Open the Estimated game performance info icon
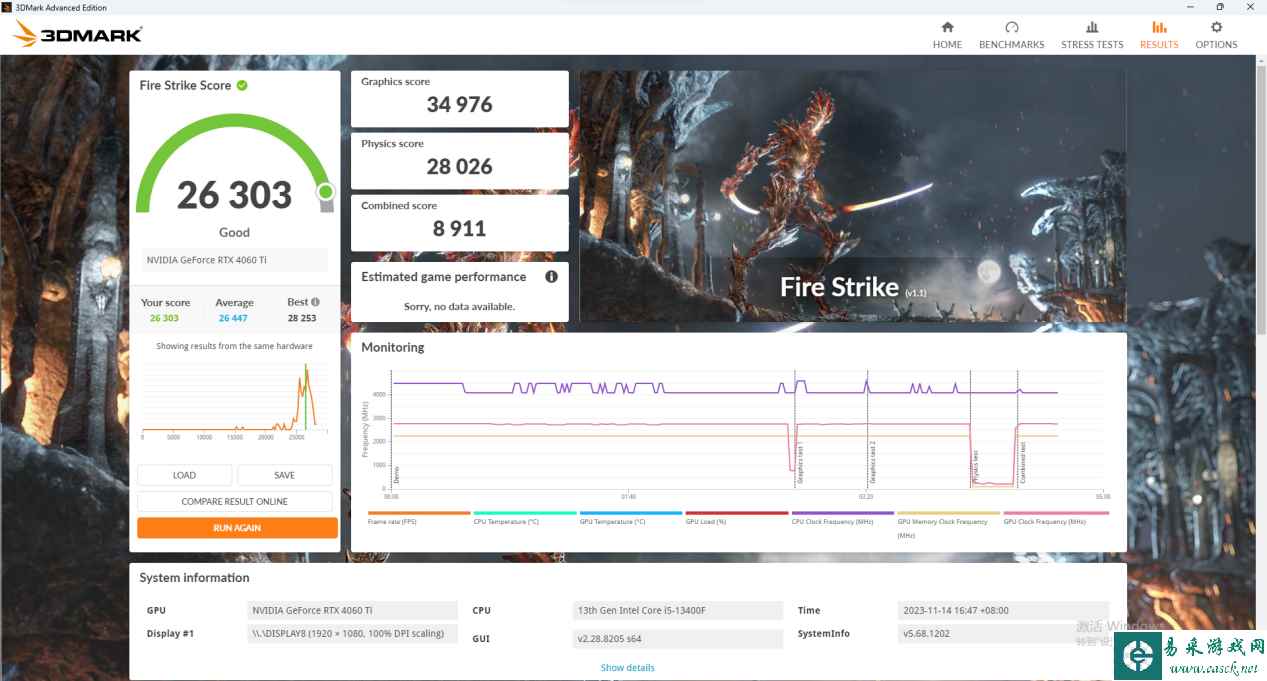The height and width of the screenshot is (681, 1267). coord(551,277)
